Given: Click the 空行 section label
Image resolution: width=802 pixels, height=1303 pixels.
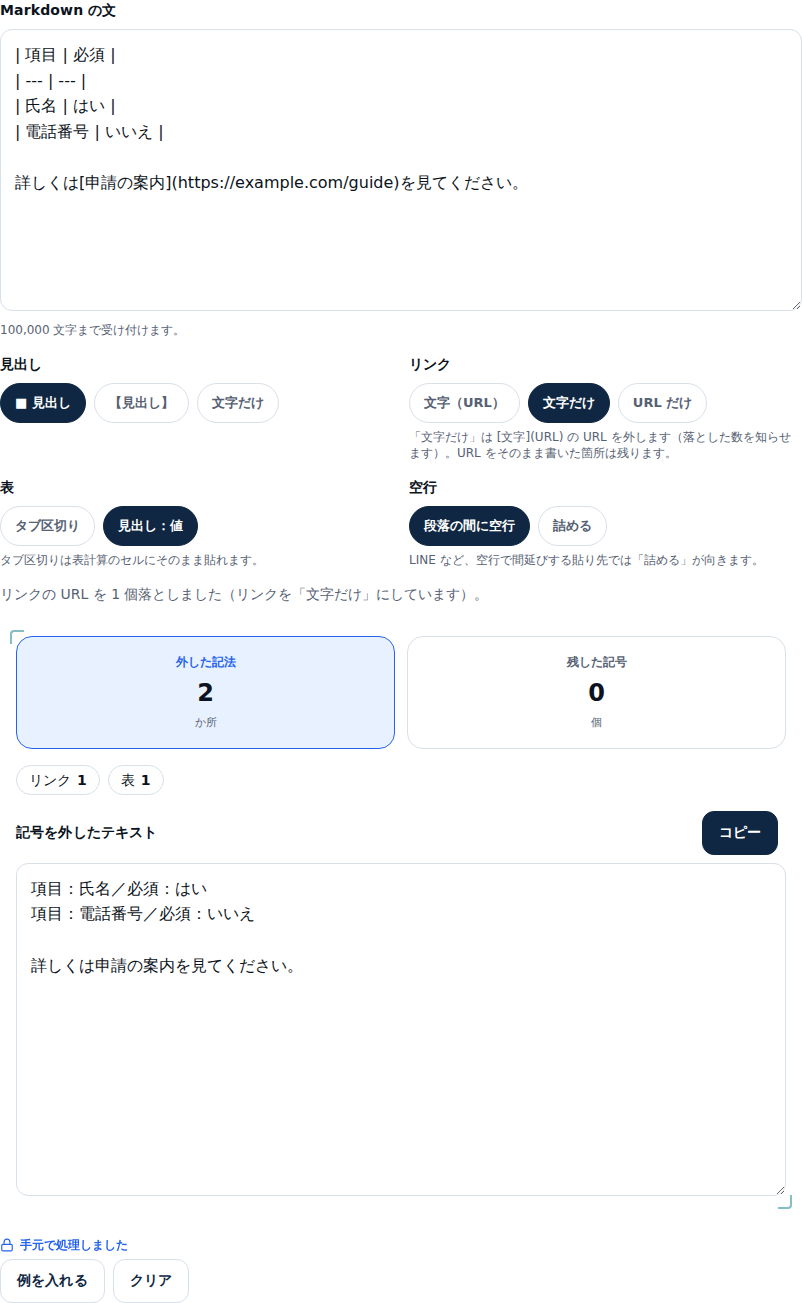Looking at the screenshot, I should click(x=423, y=488).
